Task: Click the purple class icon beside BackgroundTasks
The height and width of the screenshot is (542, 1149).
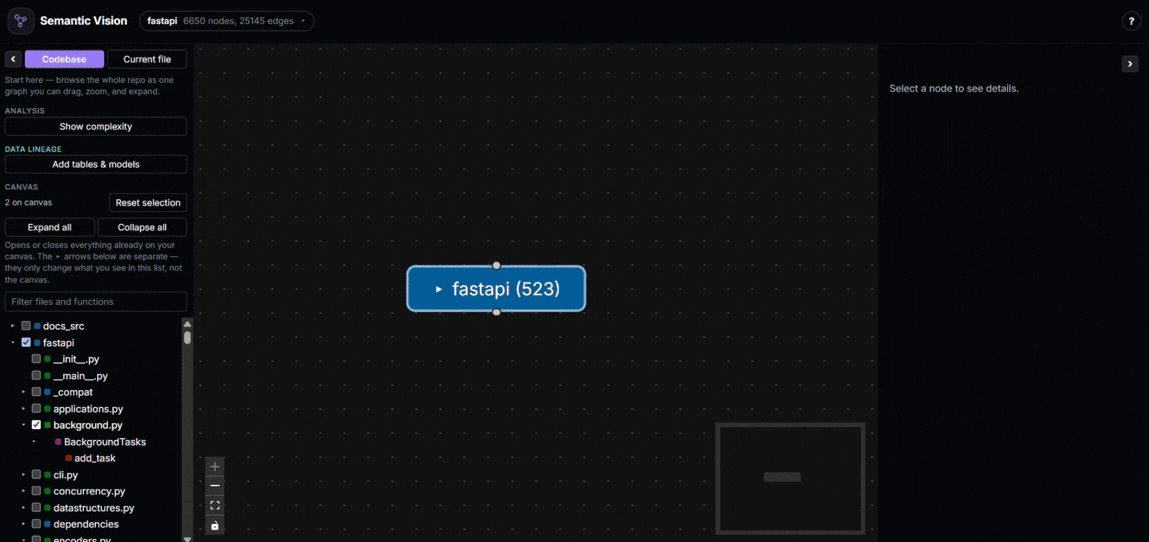Action: 58,442
